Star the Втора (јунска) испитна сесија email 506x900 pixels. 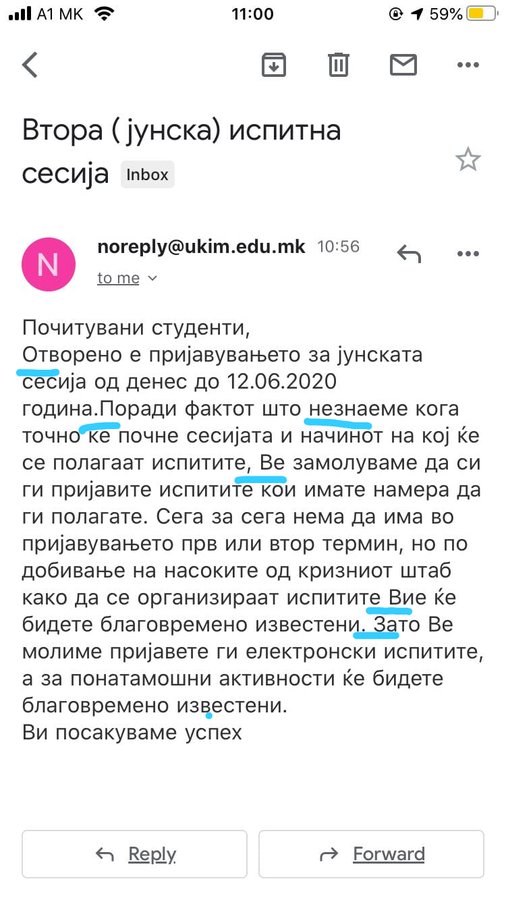coord(468,159)
